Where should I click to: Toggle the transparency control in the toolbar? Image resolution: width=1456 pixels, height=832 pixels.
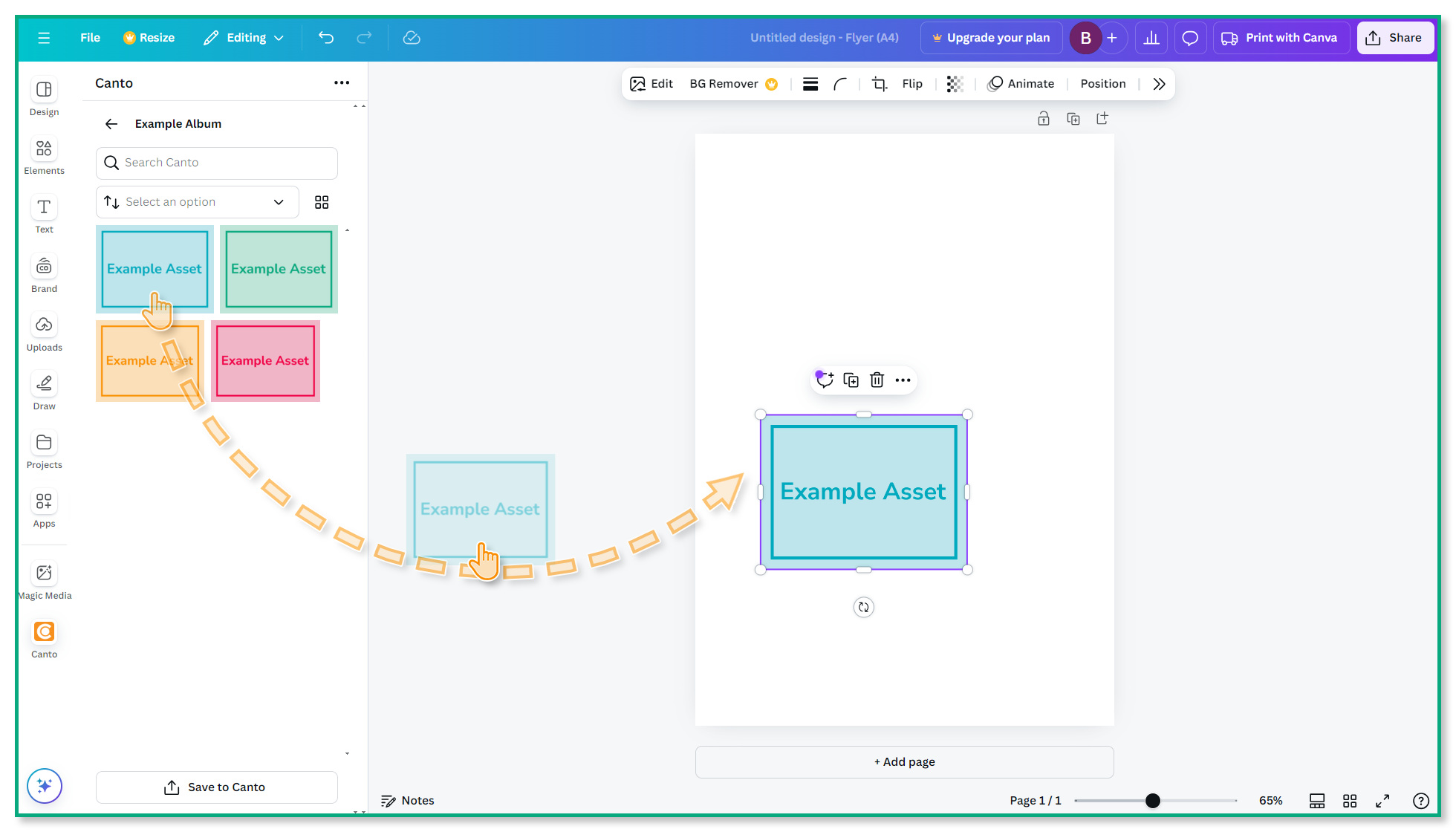(955, 84)
